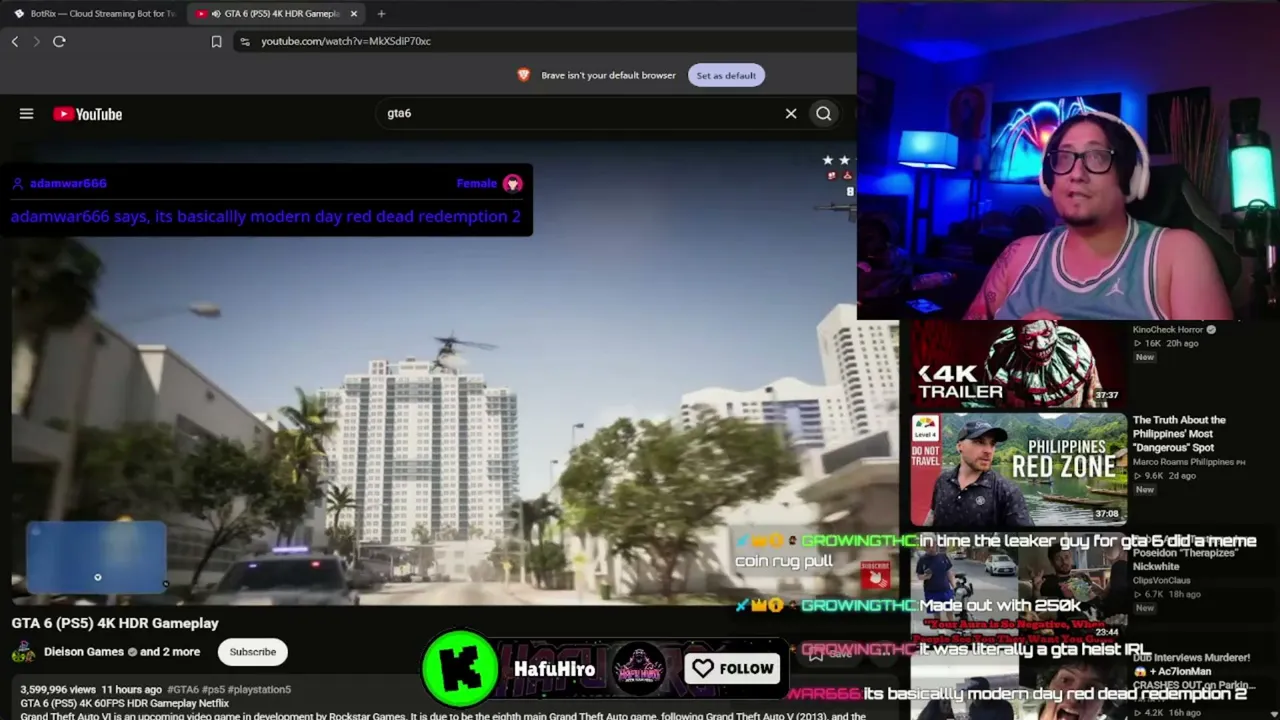This screenshot has height=720, width=1280.
Task: Open the 4K Trailer clown thumbnail video
Action: tap(1018, 364)
